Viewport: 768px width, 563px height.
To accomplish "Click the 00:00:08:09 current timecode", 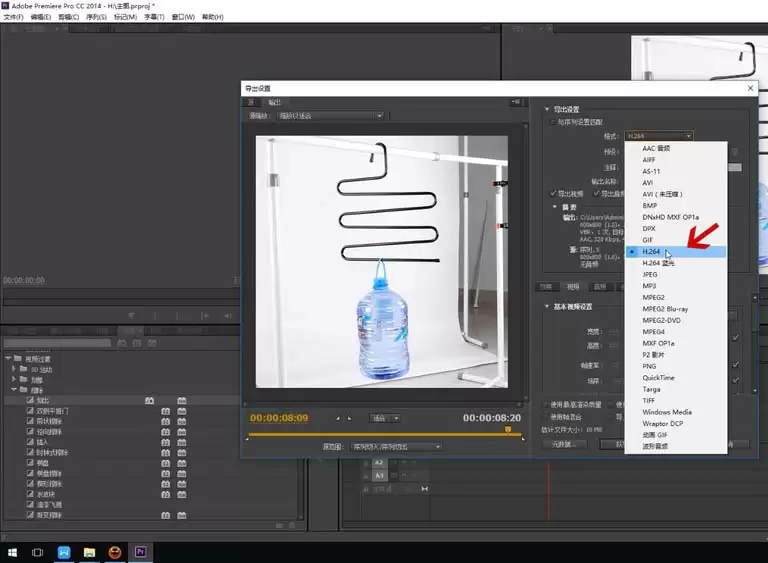I will 279,418.
